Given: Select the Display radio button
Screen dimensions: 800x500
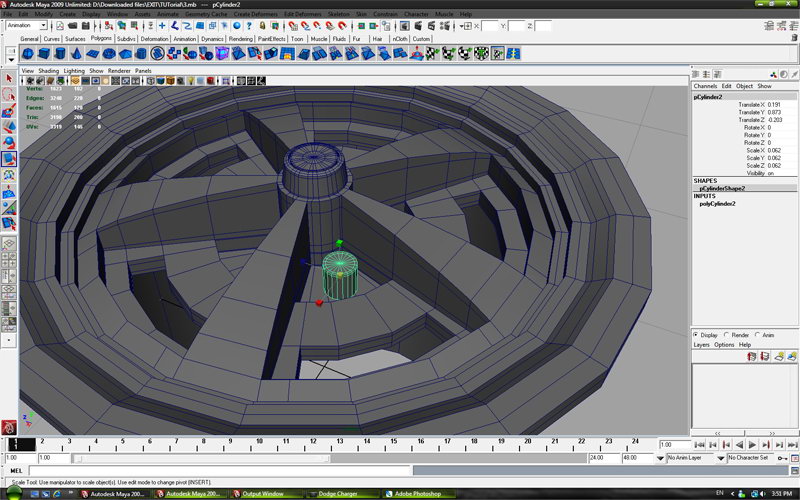Looking at the screenshot, I should point(697,335).
